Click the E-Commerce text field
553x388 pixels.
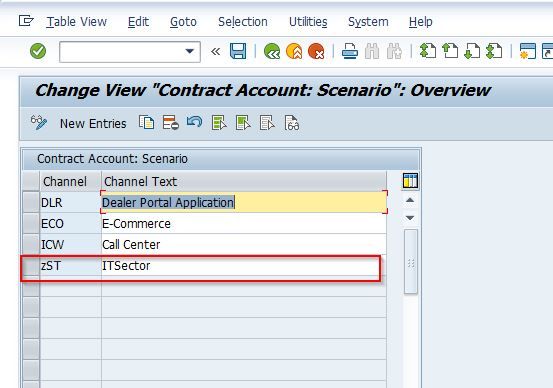(244, 223)
